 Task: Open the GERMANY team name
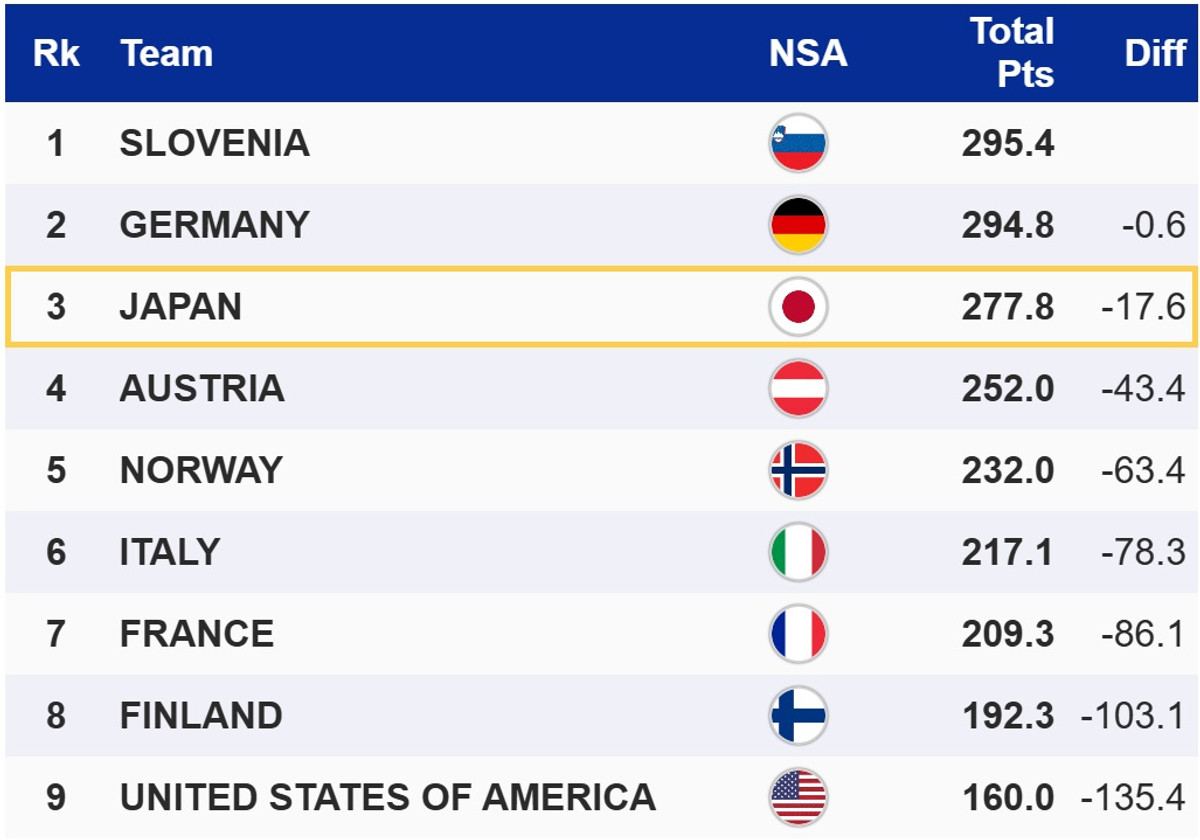pyautogui.click(x=215, y=225)
